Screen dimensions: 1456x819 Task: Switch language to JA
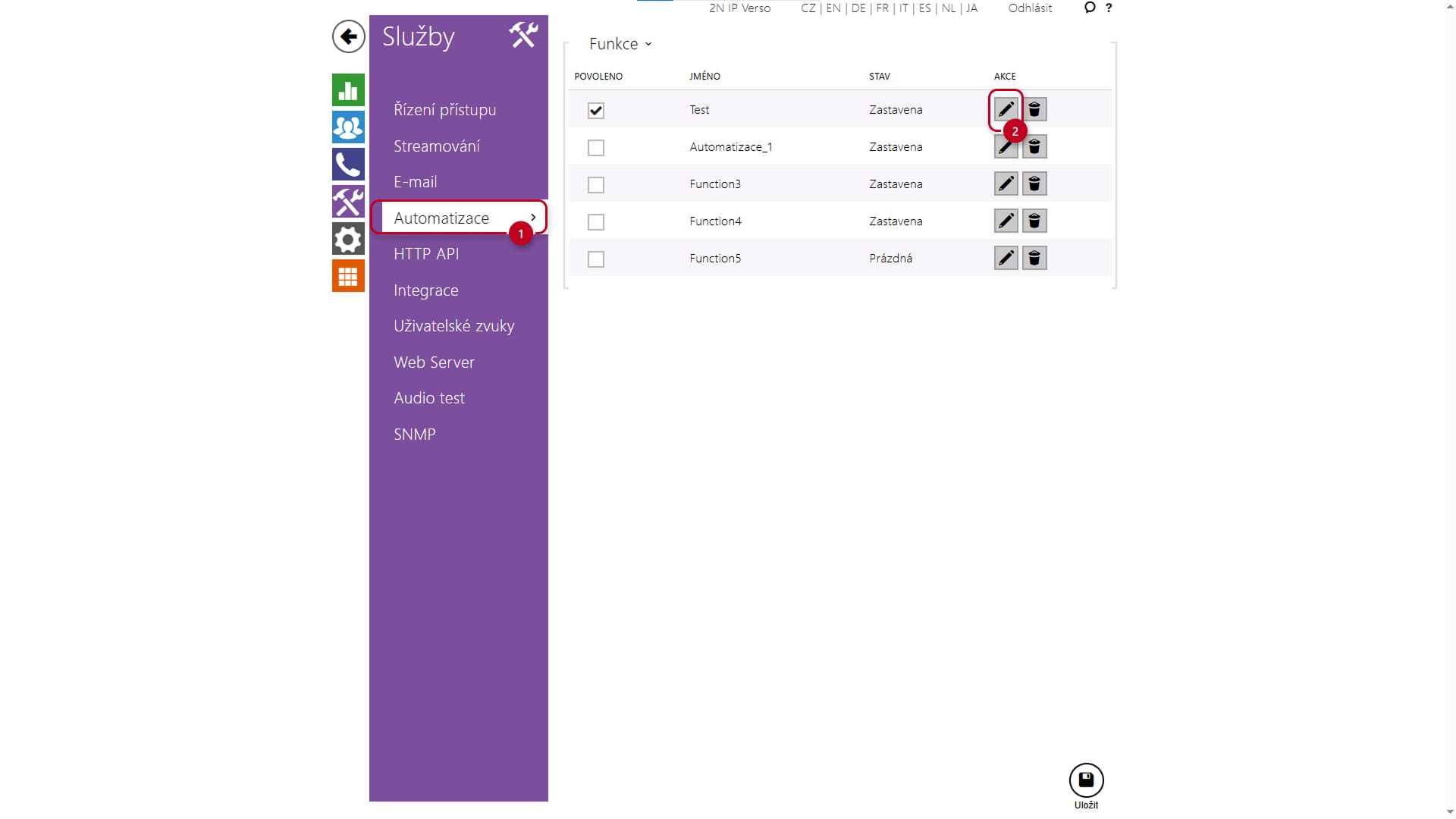(971, 8)
